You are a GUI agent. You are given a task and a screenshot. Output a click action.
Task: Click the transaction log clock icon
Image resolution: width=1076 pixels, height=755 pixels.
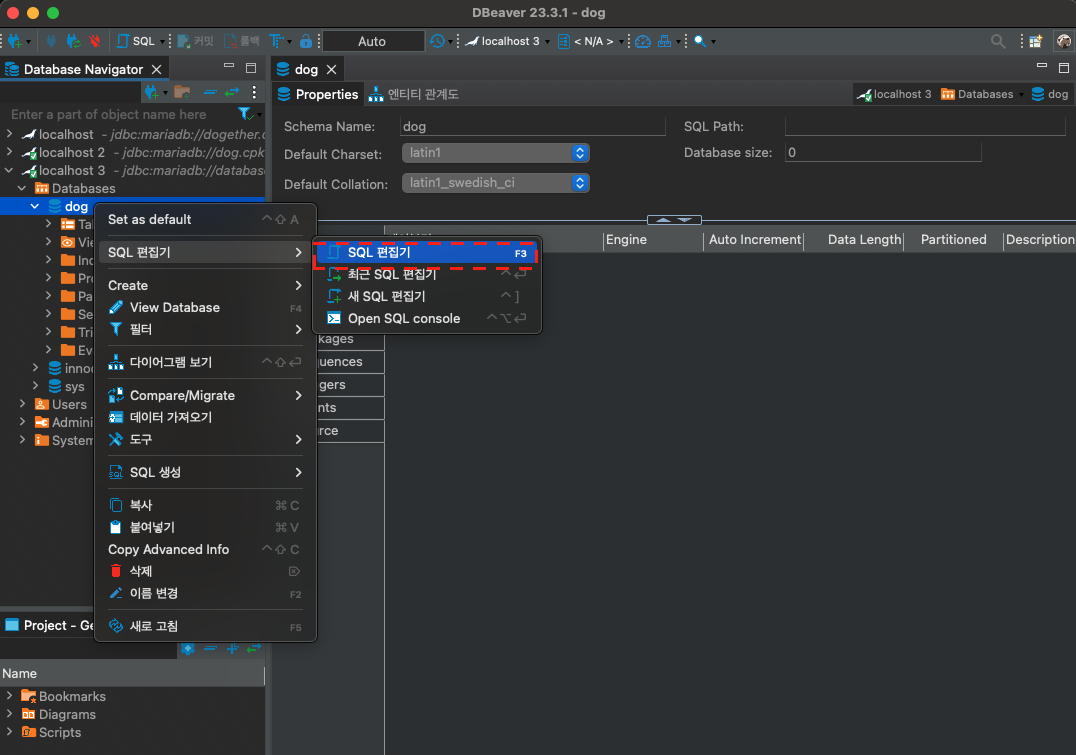coord(436,41)
